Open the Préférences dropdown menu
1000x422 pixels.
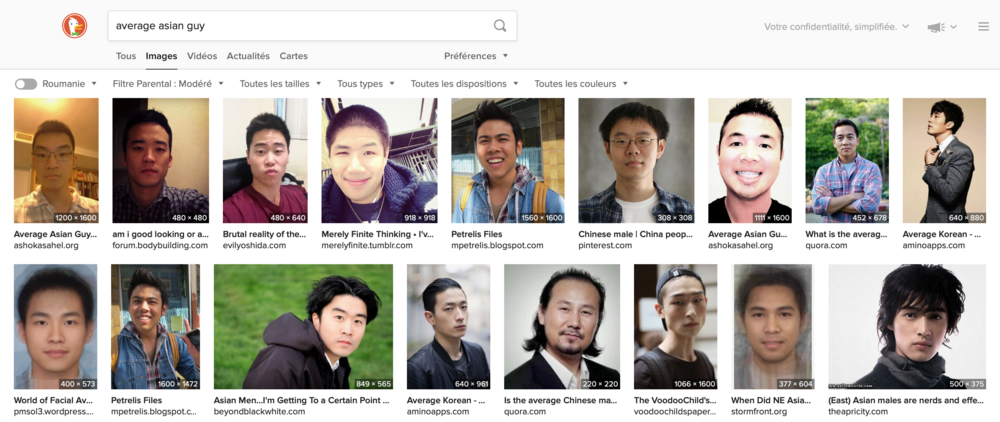coord(476,56)
